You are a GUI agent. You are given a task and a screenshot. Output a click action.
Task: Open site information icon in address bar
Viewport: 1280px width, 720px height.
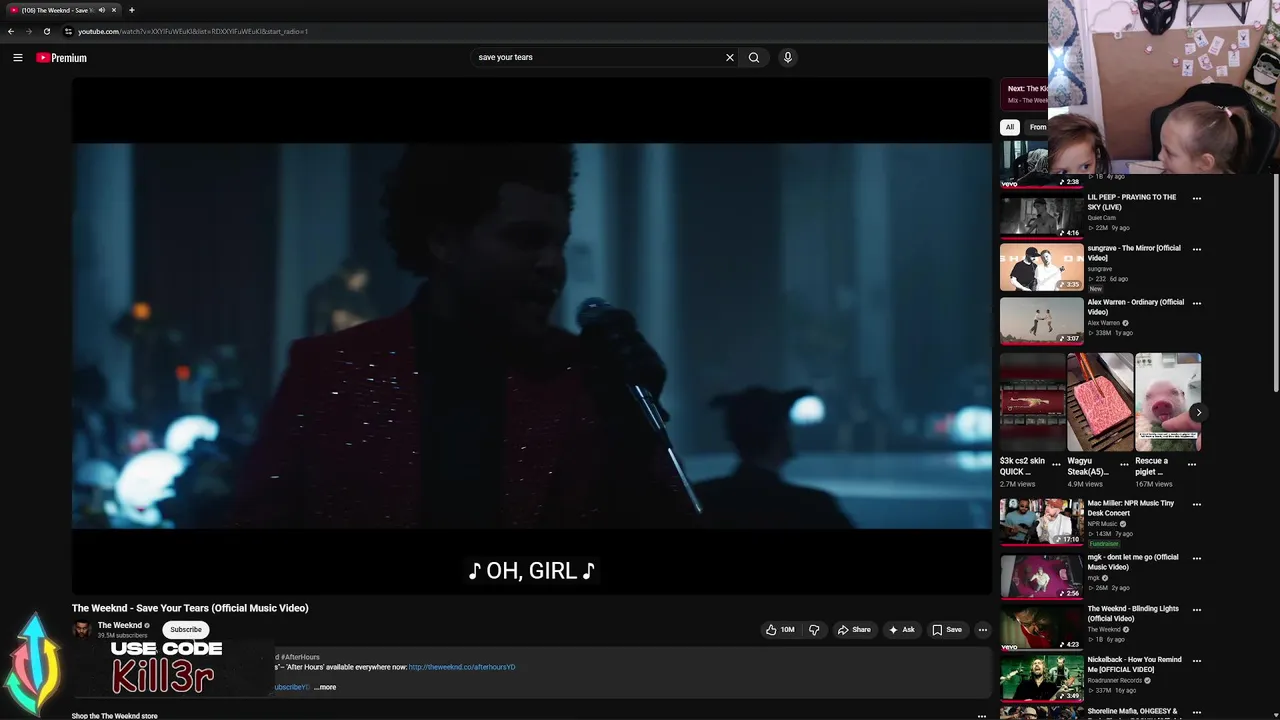68,31
